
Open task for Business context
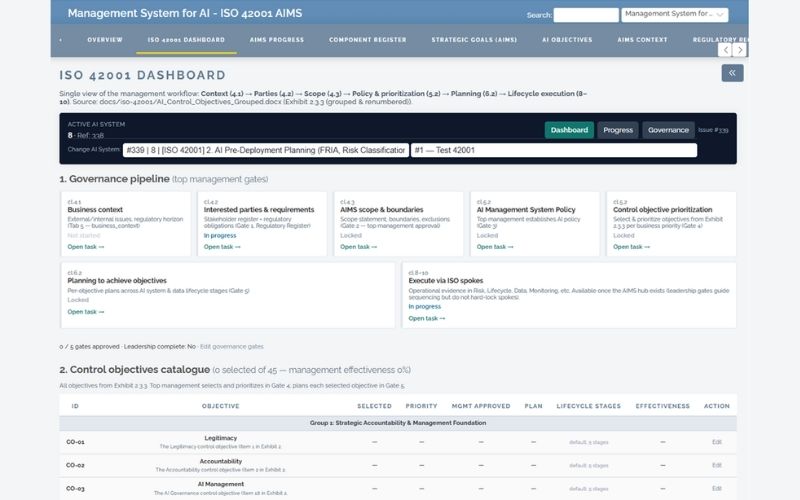coord(86,247)
